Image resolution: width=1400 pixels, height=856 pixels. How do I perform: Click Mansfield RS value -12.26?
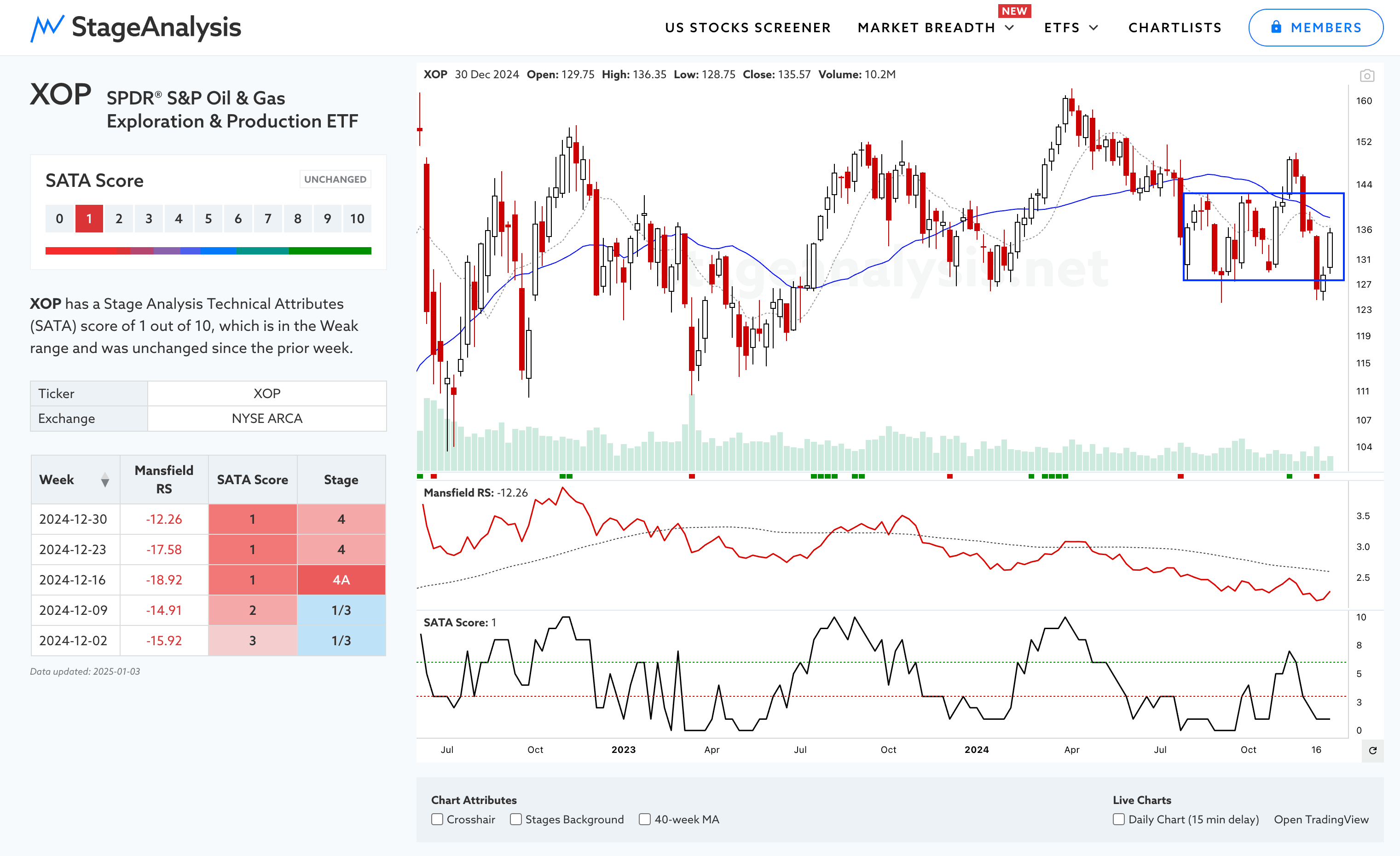click(164, 519)
